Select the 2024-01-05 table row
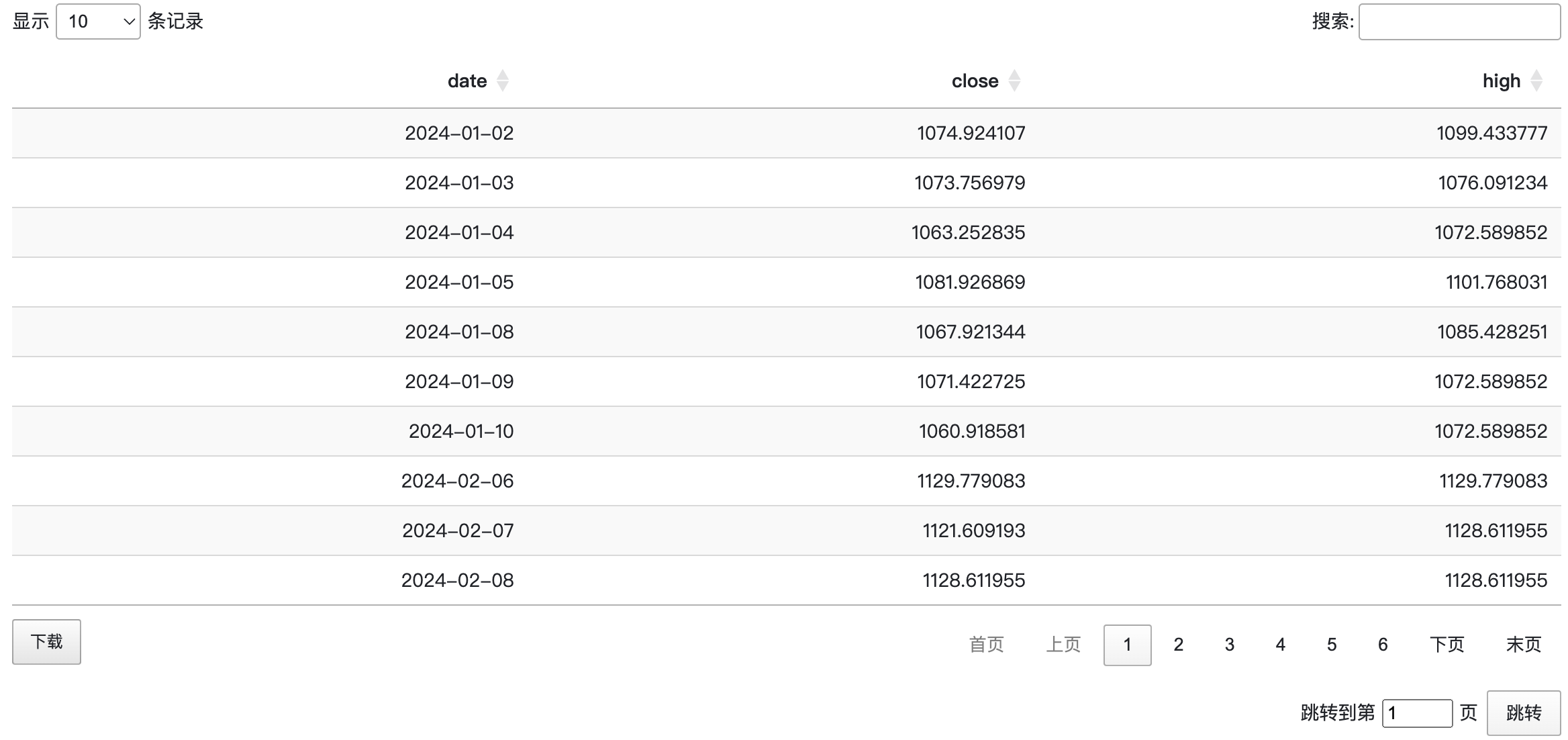This screenshot has width=1568, height=740. tap(785, 282)
